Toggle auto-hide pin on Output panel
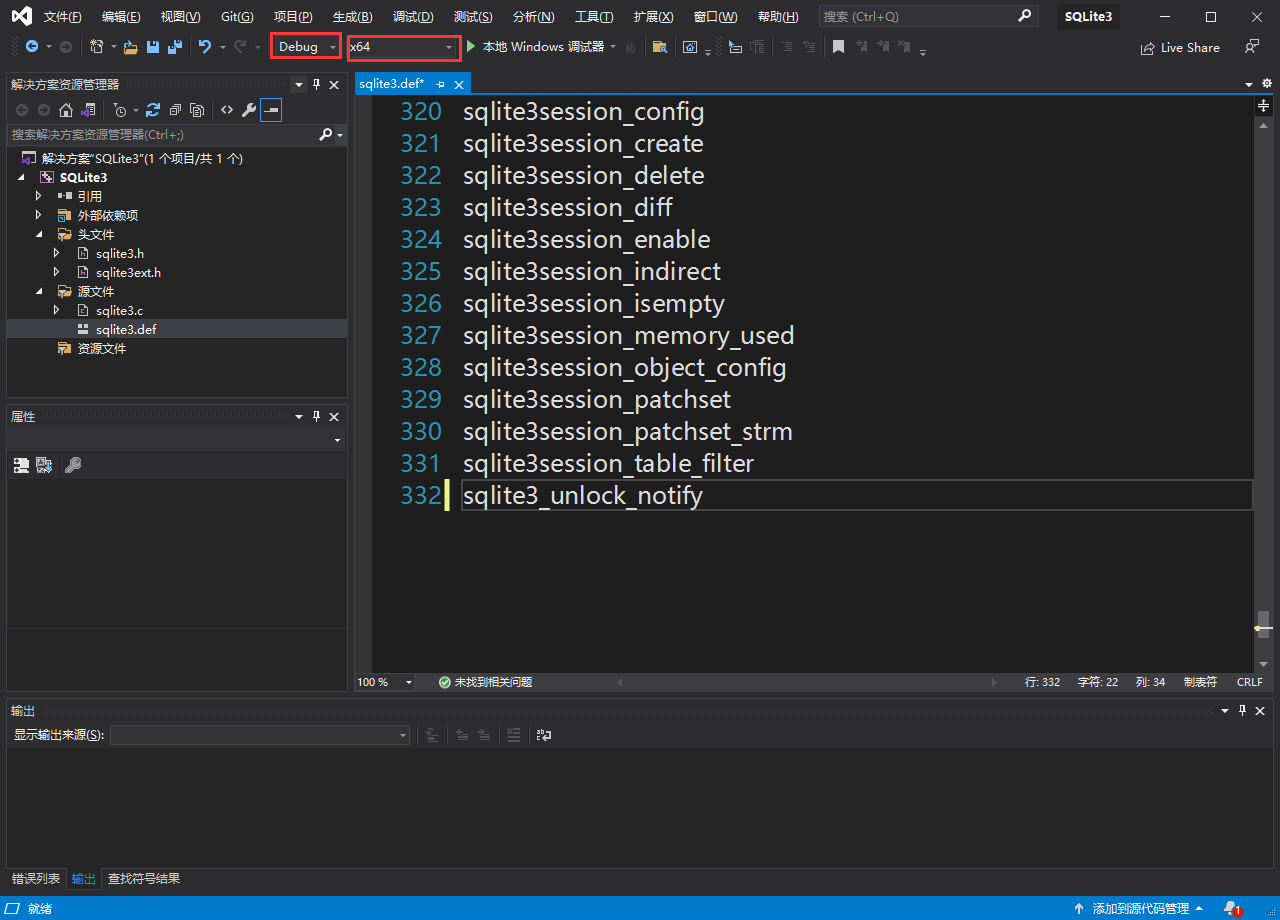This screenshot has width=1280, height=920. point(1243,711)
